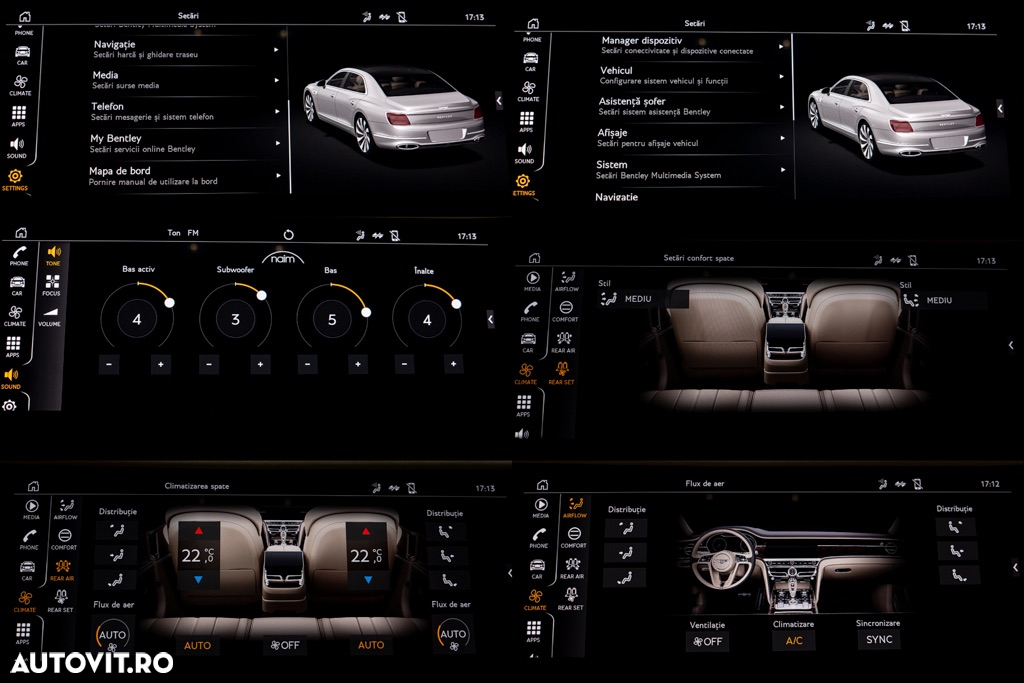Image resolution: width=1024 pixels, height=683 pixels.
Task: Expand the Telefon settings row arrow
Action: pos(278,112)
